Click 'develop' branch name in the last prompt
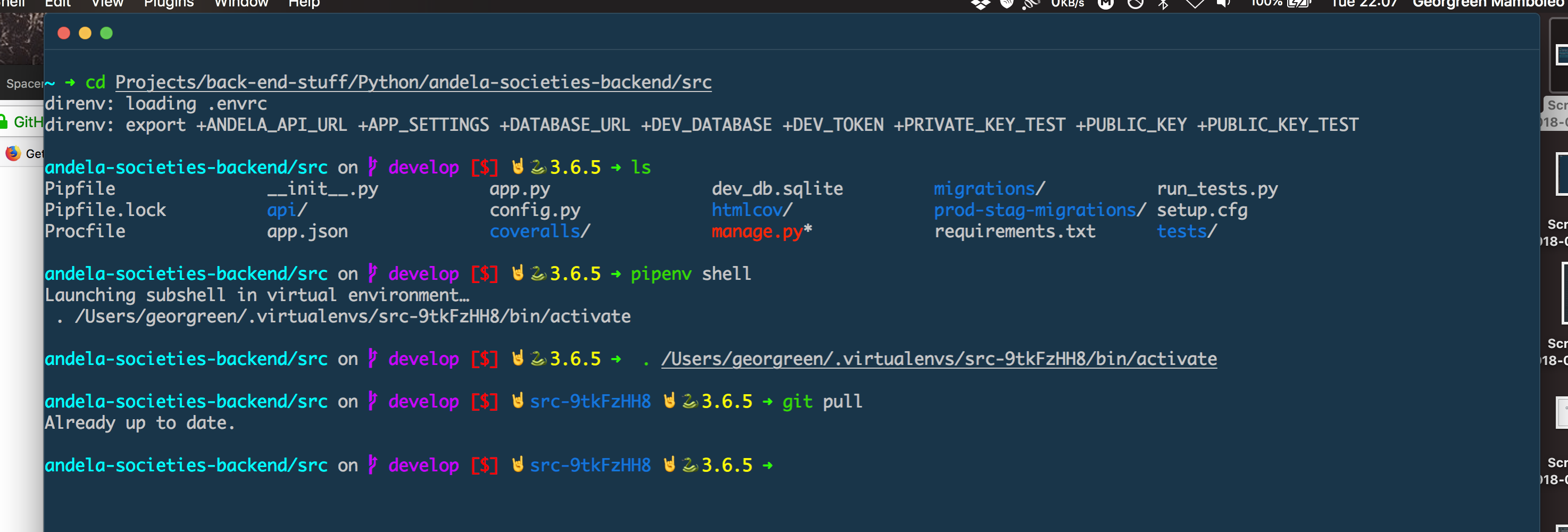This screenshot has height=532, width=1568. pos(424,465)
